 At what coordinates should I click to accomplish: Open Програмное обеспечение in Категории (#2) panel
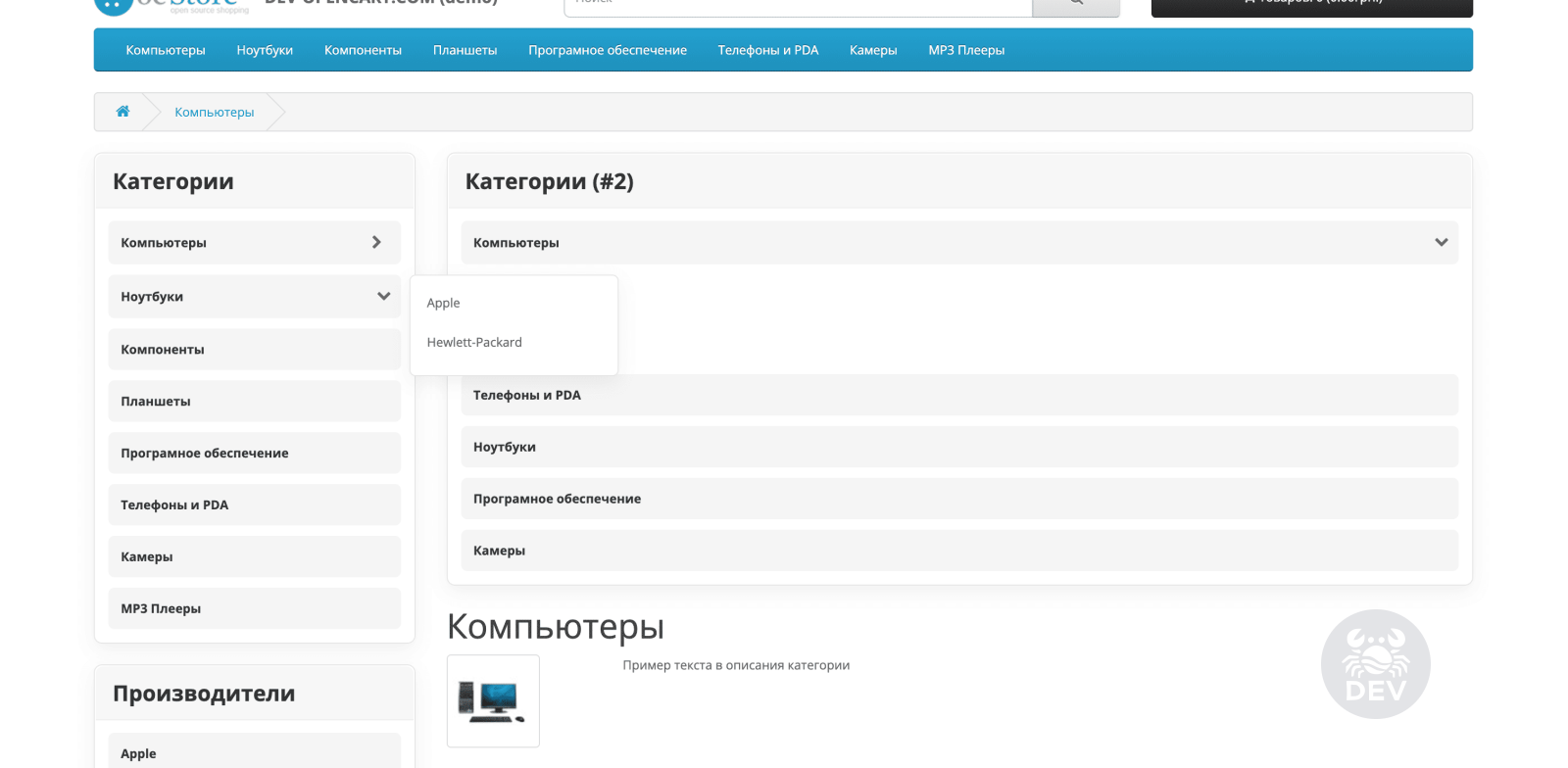coord(959,499)
